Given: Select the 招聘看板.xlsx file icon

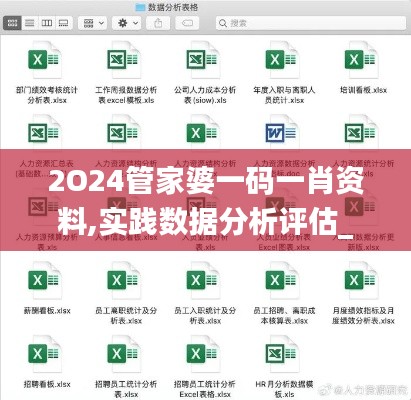Looking at the screenshot, I should click(44, 354).
